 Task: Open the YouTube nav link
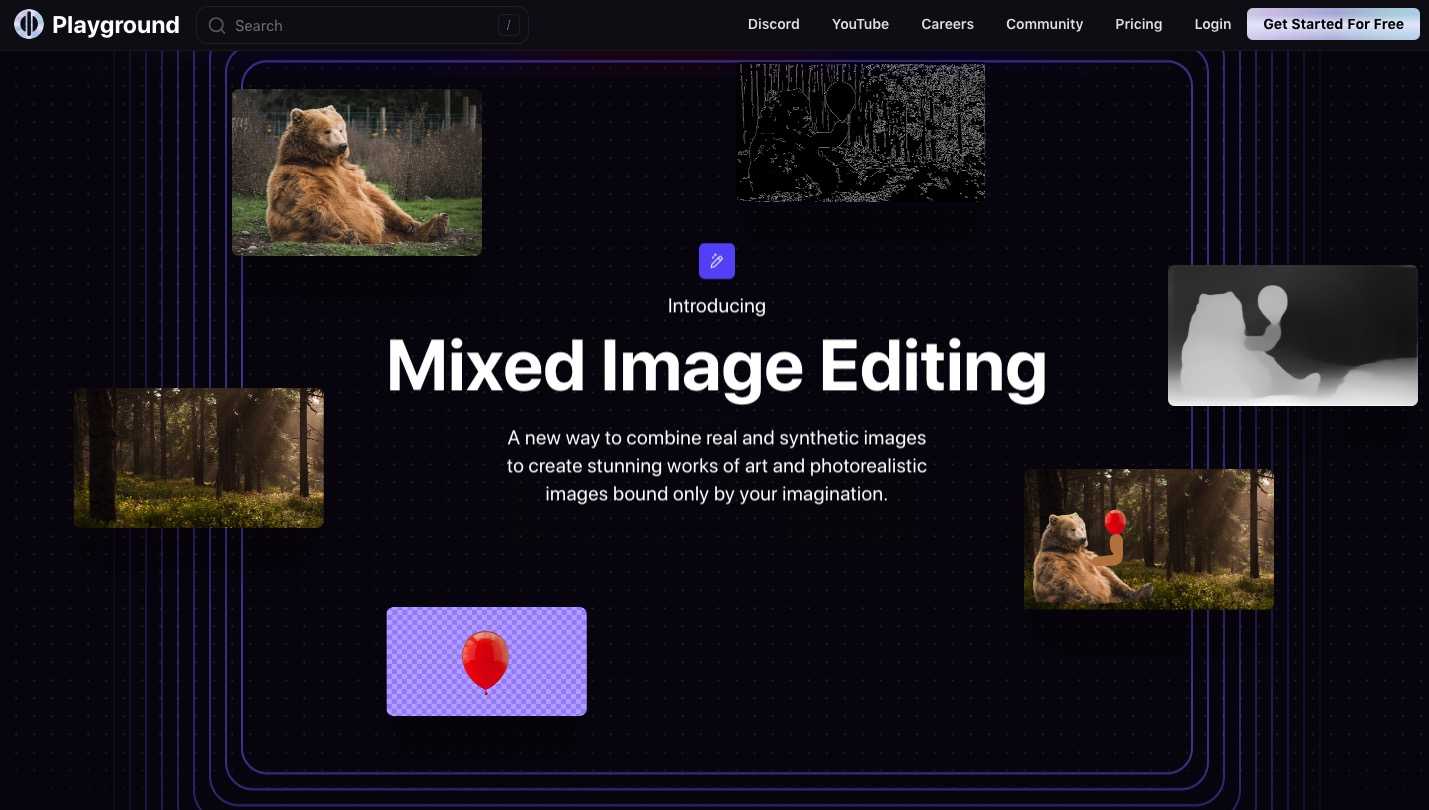pos(860,24)
